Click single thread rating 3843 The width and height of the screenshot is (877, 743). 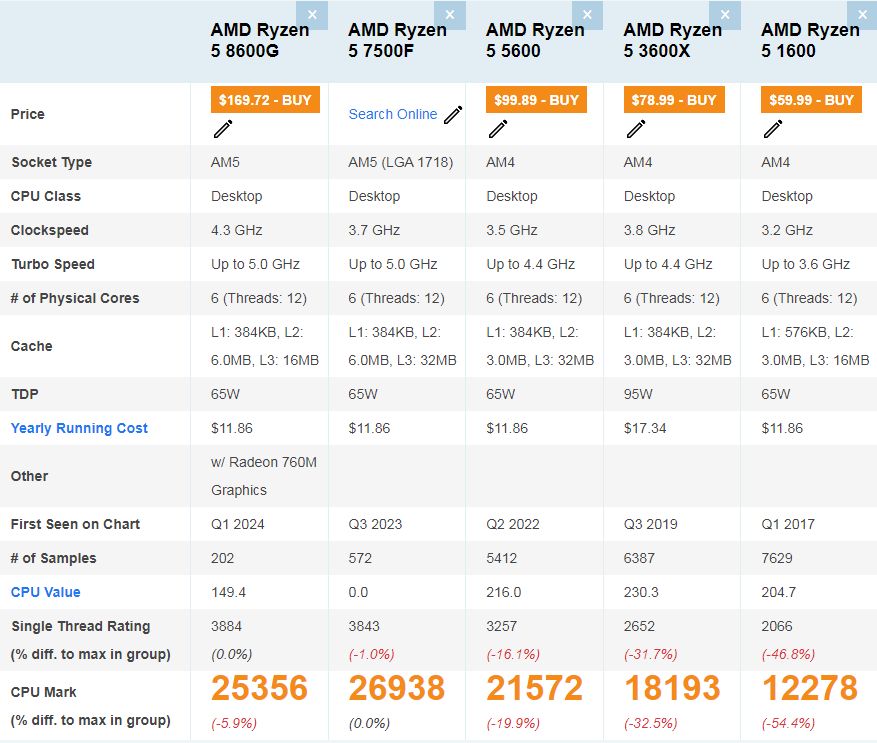pos(364,626)
